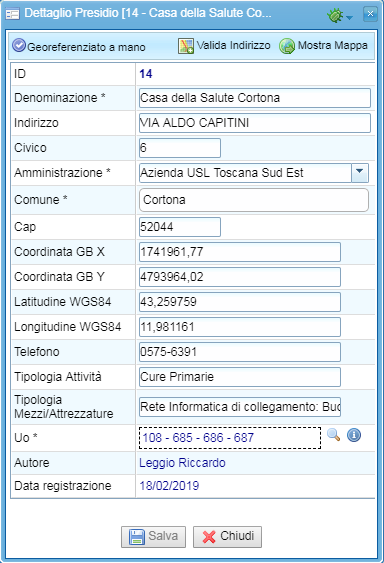384x563 pixels.
Task: Click the Uo info icon
Action: [354, 435]
